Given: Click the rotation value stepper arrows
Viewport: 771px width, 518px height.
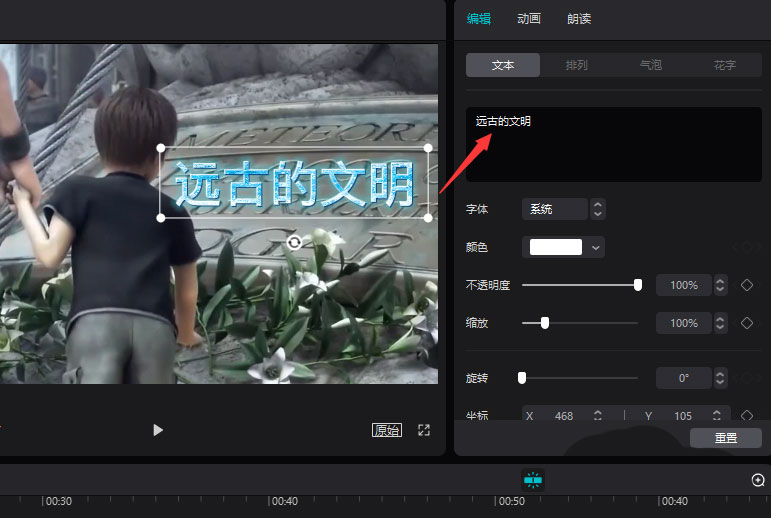Looking at the screenshot, I should click(x=720, y=378).
